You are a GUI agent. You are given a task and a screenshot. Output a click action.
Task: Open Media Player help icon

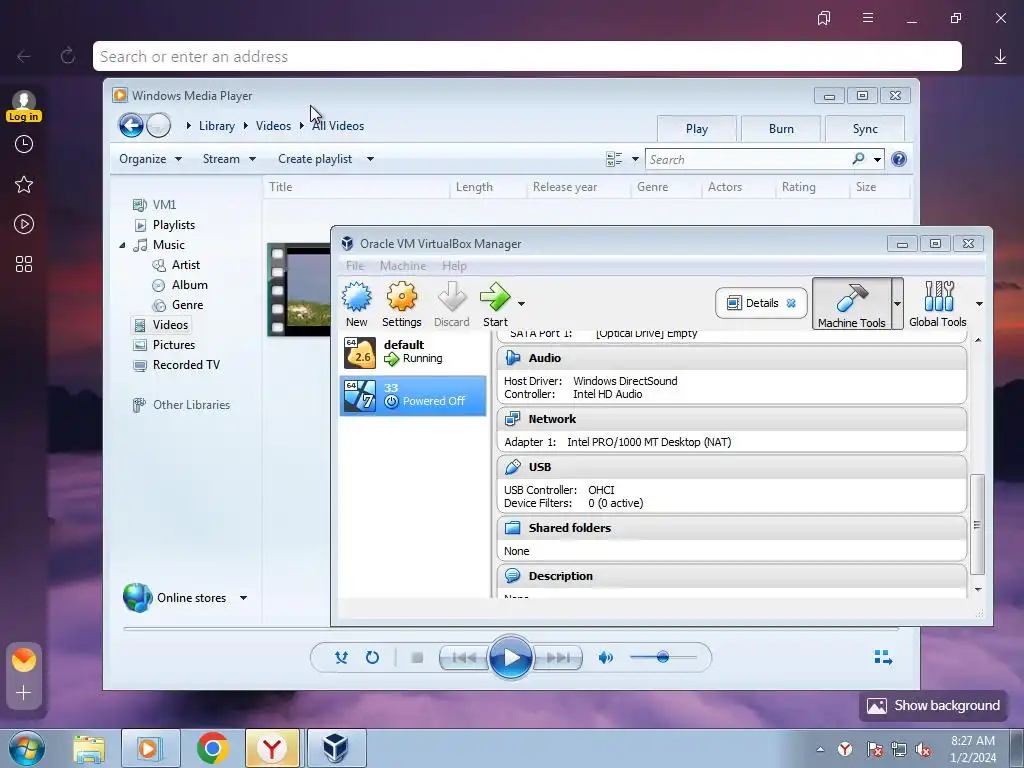click(899, 159)
